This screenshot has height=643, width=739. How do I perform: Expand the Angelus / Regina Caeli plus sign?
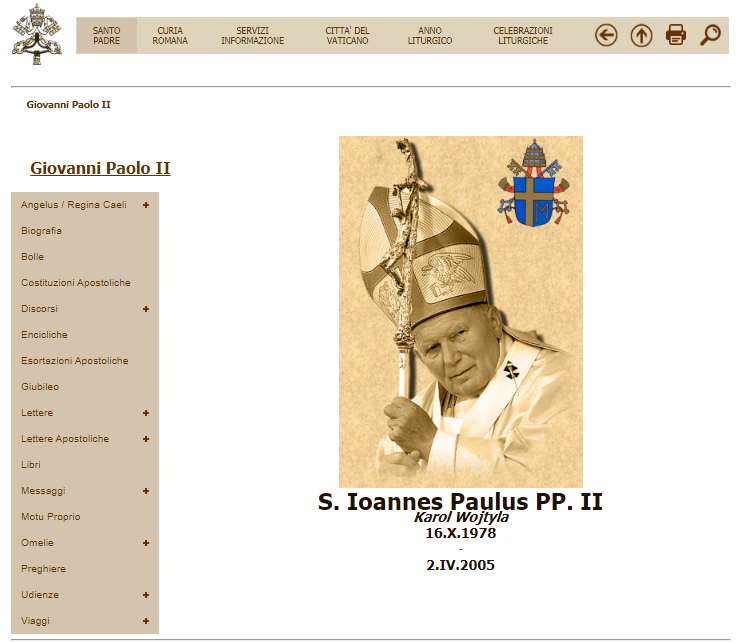(x=146, y=205)
